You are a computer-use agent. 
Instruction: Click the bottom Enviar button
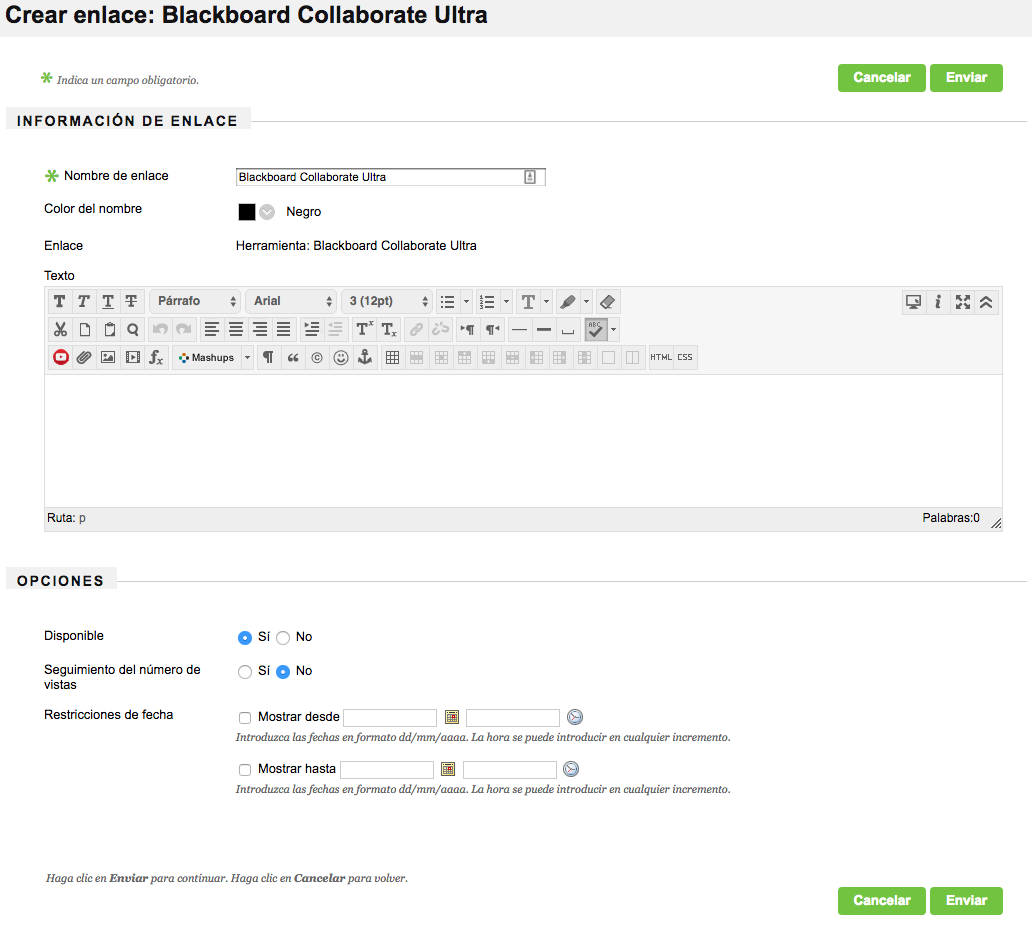[x=966, y=900]
